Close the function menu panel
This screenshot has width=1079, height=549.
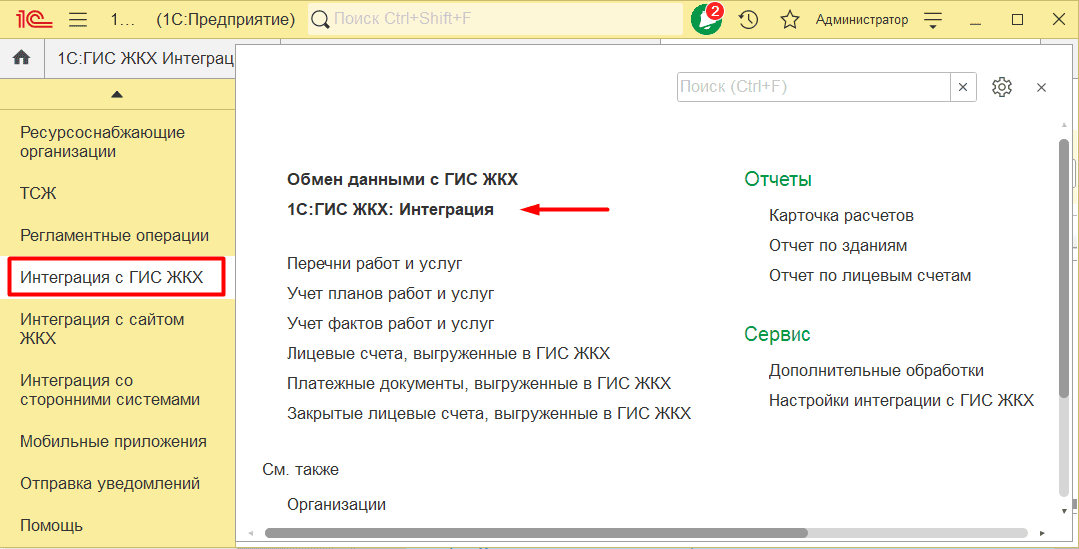tap(1041, 87)
